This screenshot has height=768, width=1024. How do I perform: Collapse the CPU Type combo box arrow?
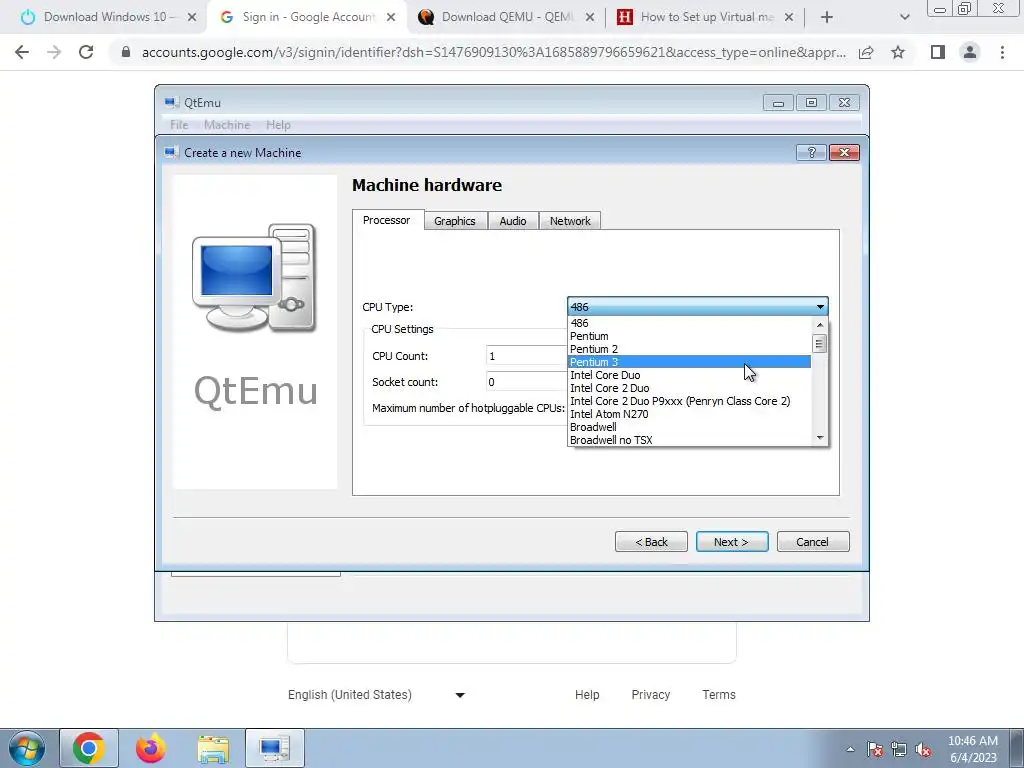[820, 306]
